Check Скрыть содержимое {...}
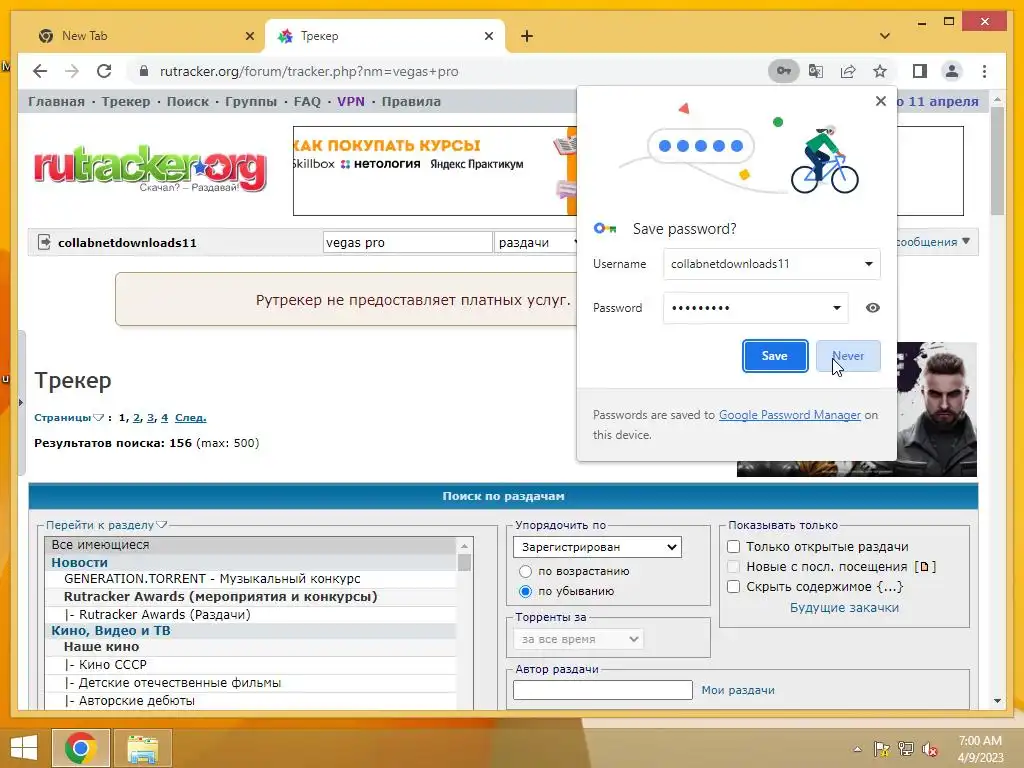 [x=733, y=586]
